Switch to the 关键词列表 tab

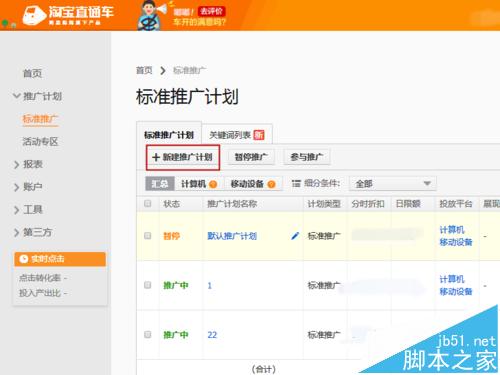[237, 135]
